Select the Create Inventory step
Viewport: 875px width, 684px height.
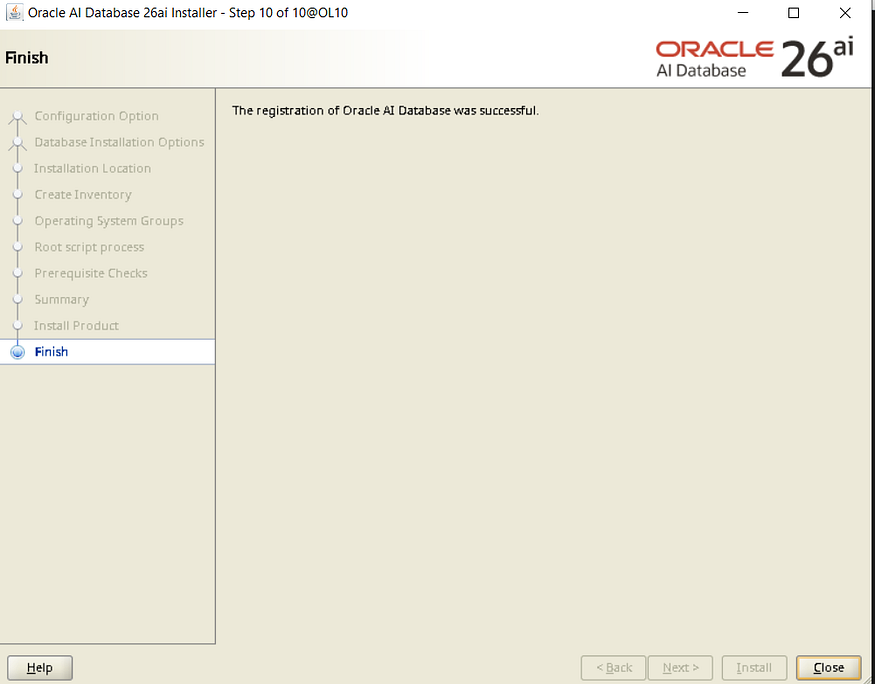83,195
